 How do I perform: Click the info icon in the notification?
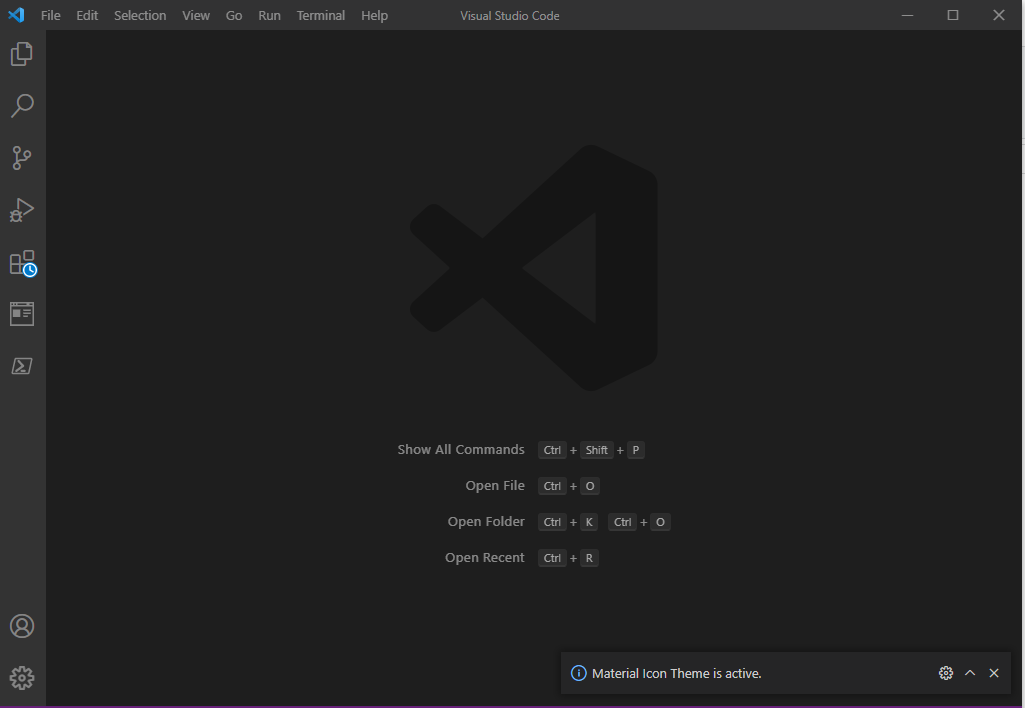pos(579,673)
